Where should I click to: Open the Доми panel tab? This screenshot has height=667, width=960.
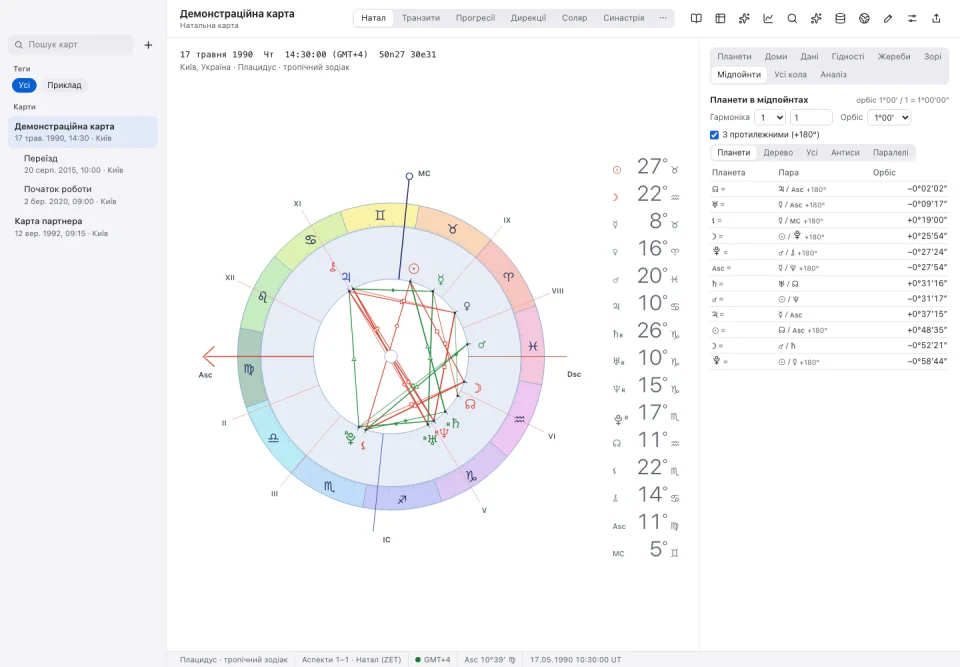coord(776,56)
